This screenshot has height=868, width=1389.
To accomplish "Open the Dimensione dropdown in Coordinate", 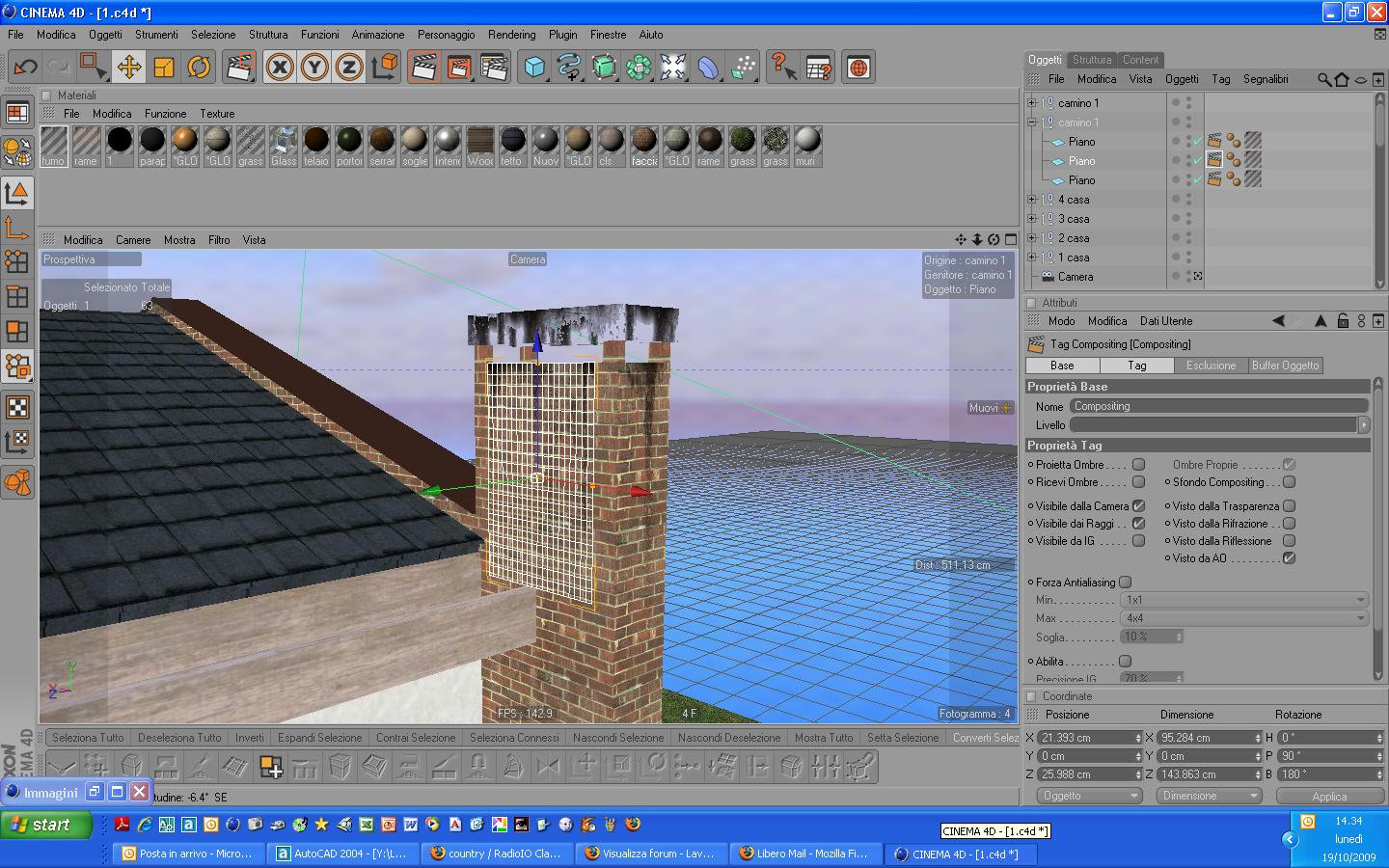I will click(x=1210, y=797).
